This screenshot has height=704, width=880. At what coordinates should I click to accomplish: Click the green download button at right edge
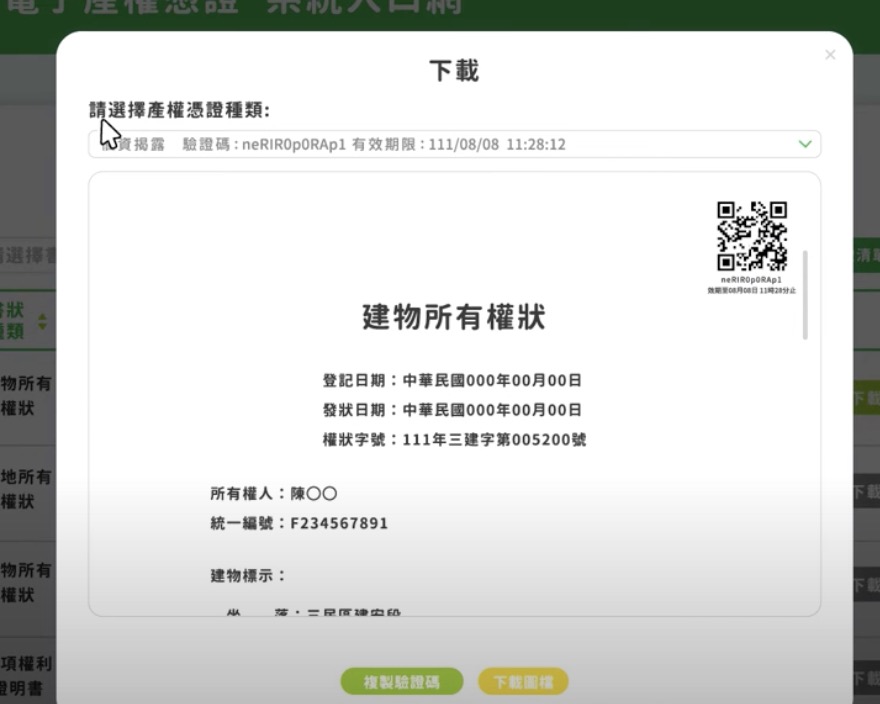tap(866, 399)
